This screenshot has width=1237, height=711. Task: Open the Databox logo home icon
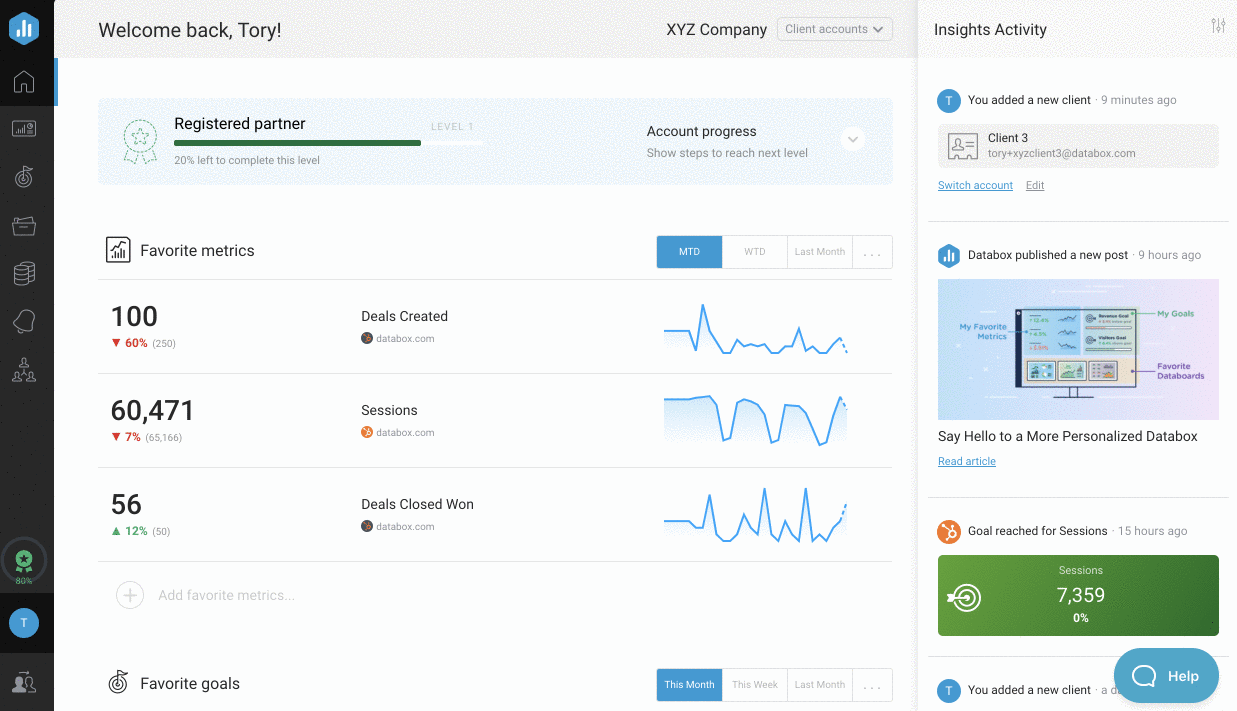pyautogui.click(x=24, y=28)
